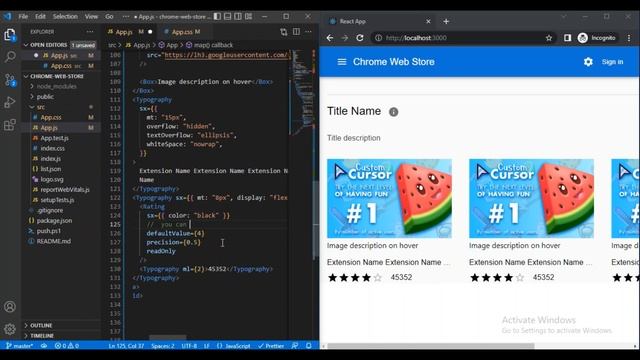Toggle primary side bar layout icon
The image size is (640, 360).
(x=217, y=16)
